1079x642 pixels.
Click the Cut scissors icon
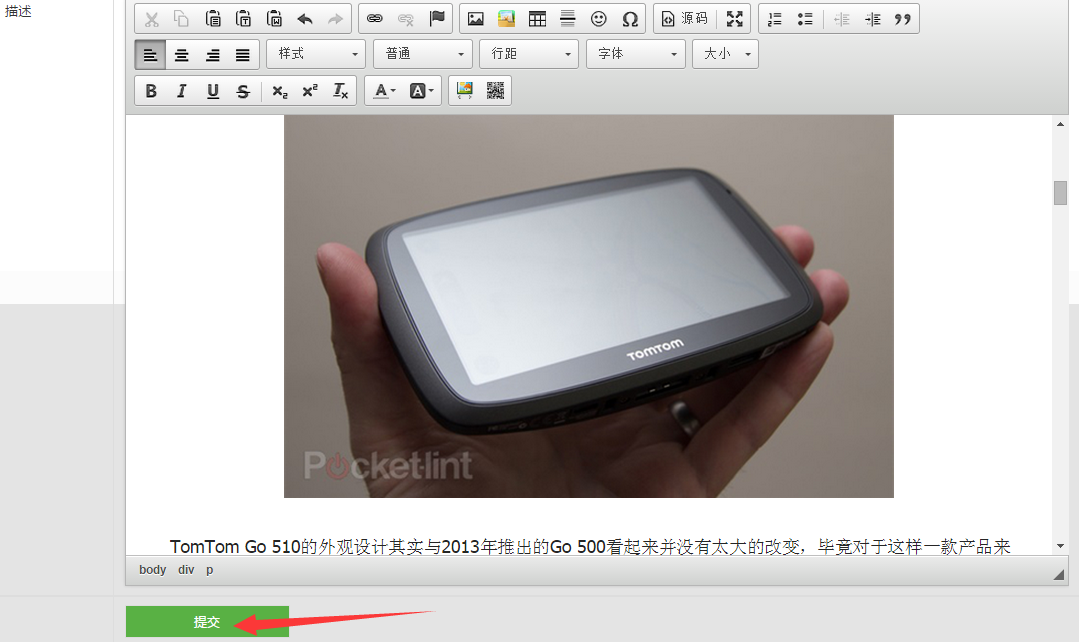point(151,19)
